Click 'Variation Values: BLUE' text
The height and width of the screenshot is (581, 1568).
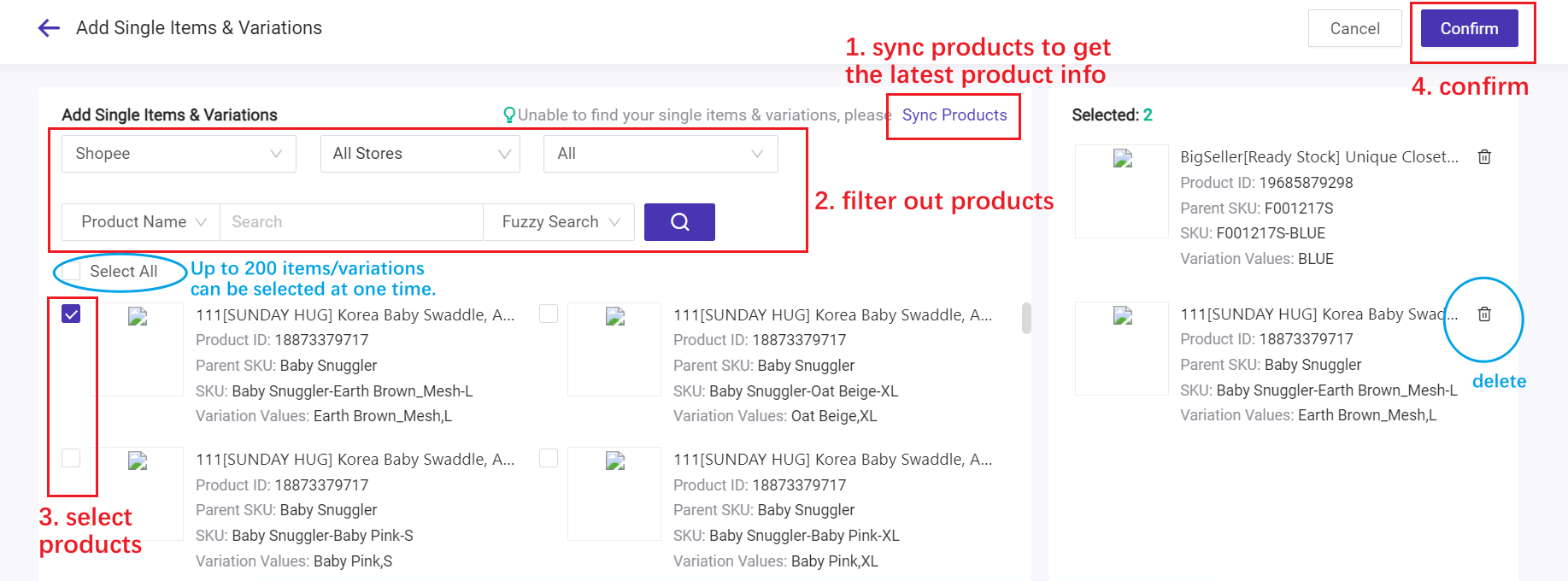click(x=1257, y=259)
